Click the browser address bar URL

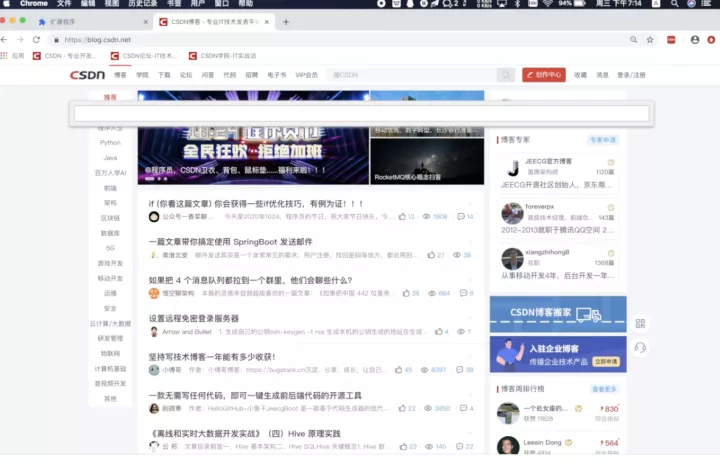click(x=98, y=40)
